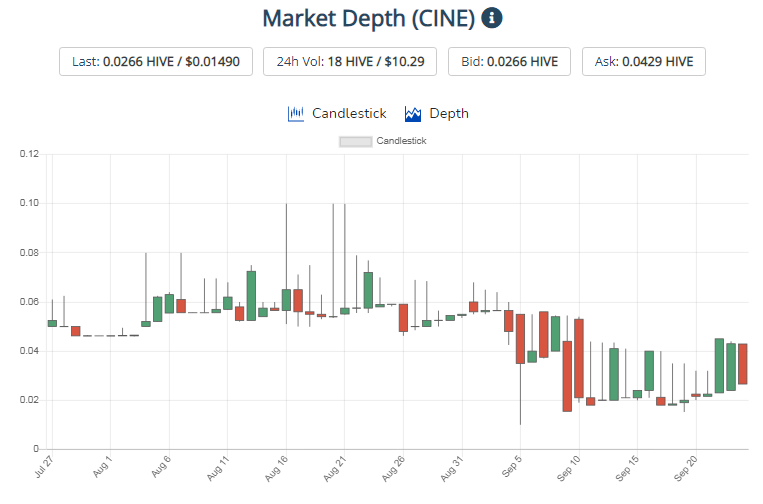Click the Sep 10 x-axis label

coord(568,468)
